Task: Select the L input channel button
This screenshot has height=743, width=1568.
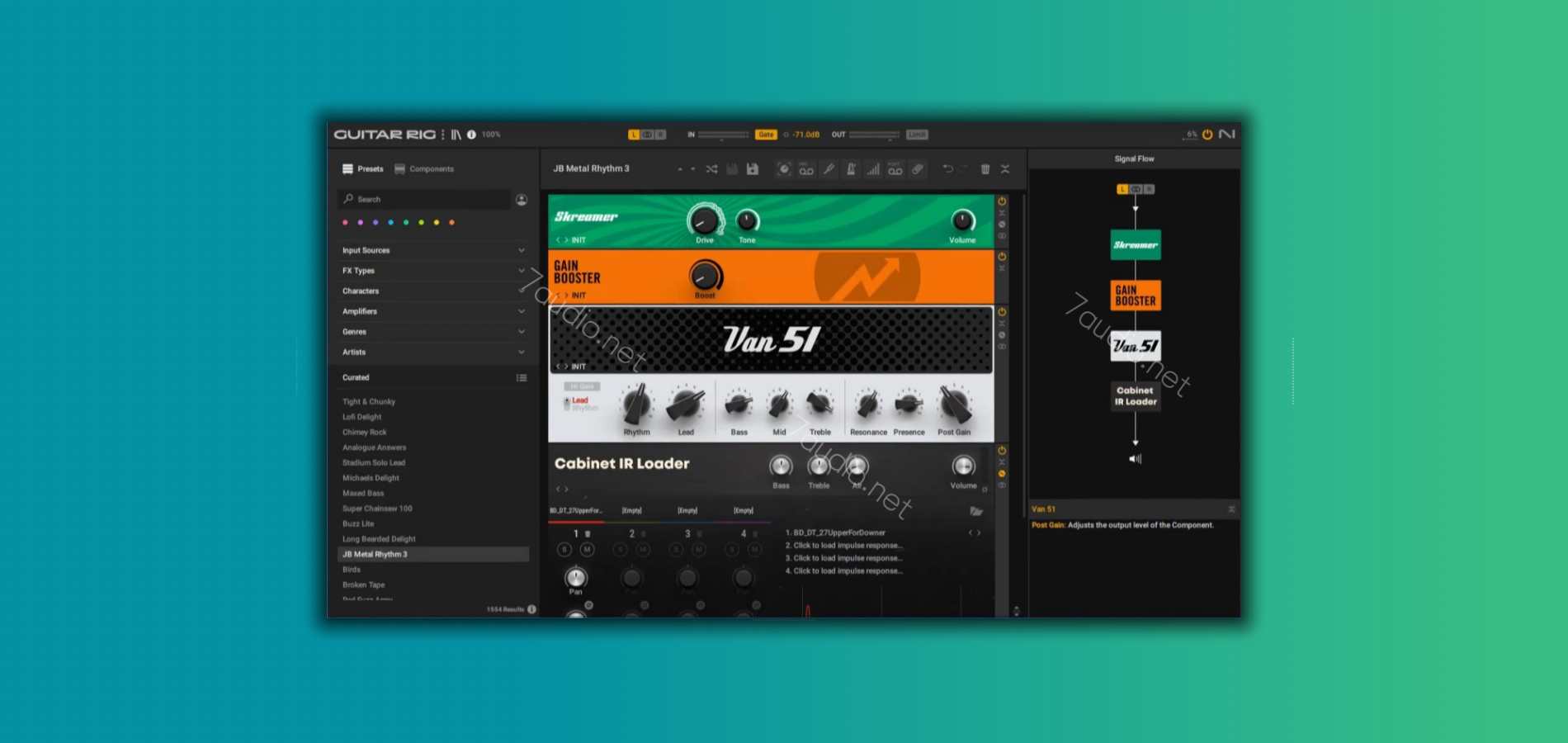Action: pyautogui.click(x=634, y=135)
